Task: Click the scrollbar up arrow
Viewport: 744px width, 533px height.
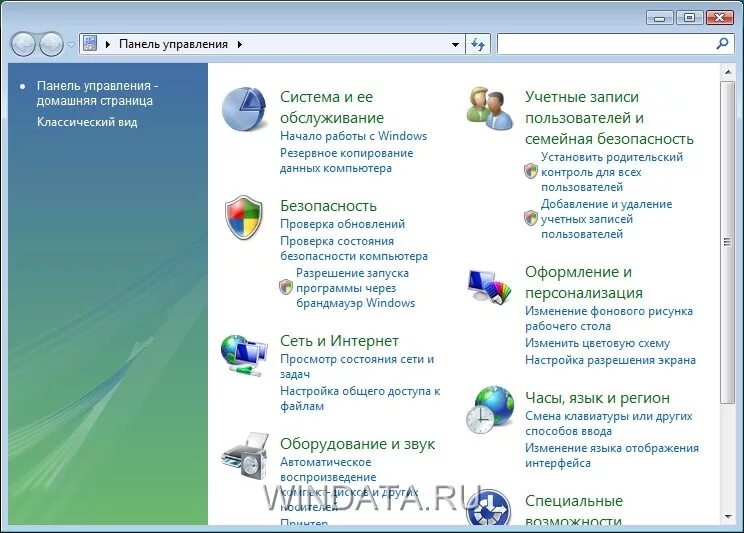Action: [x=727, y=72]
